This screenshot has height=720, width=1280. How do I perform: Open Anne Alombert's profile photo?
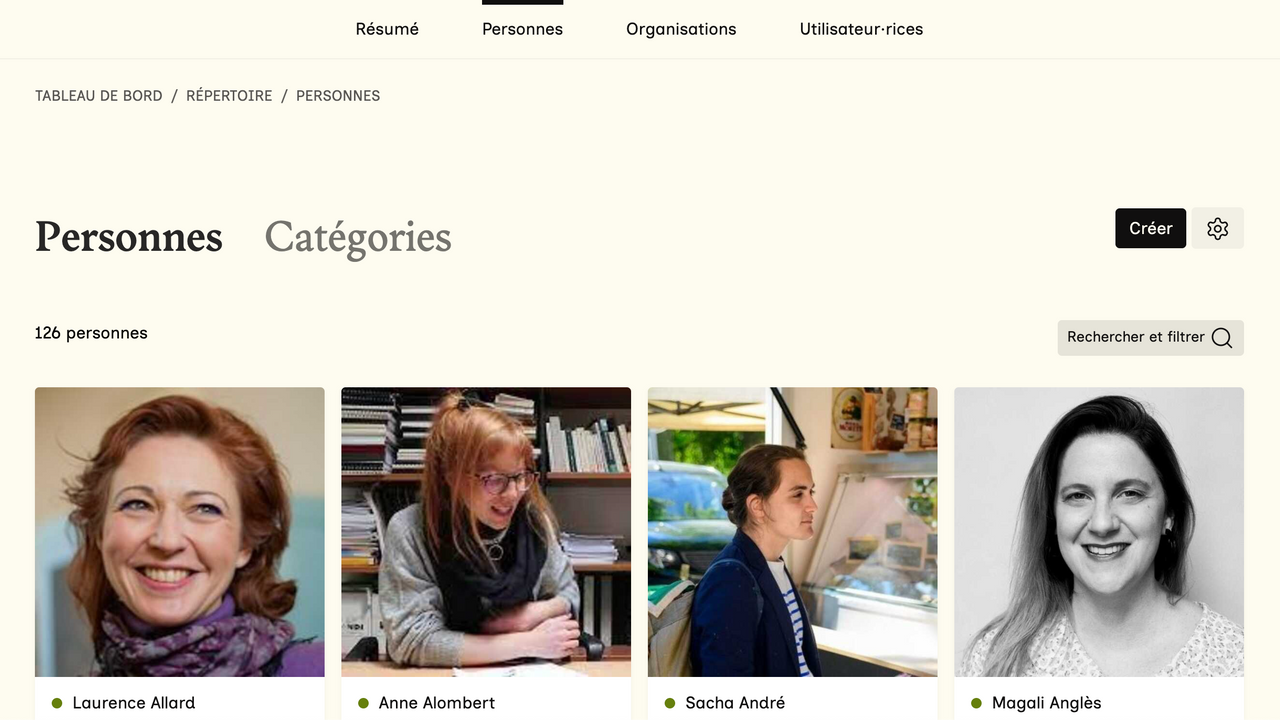pyautogui.click(x=486, y=532)
